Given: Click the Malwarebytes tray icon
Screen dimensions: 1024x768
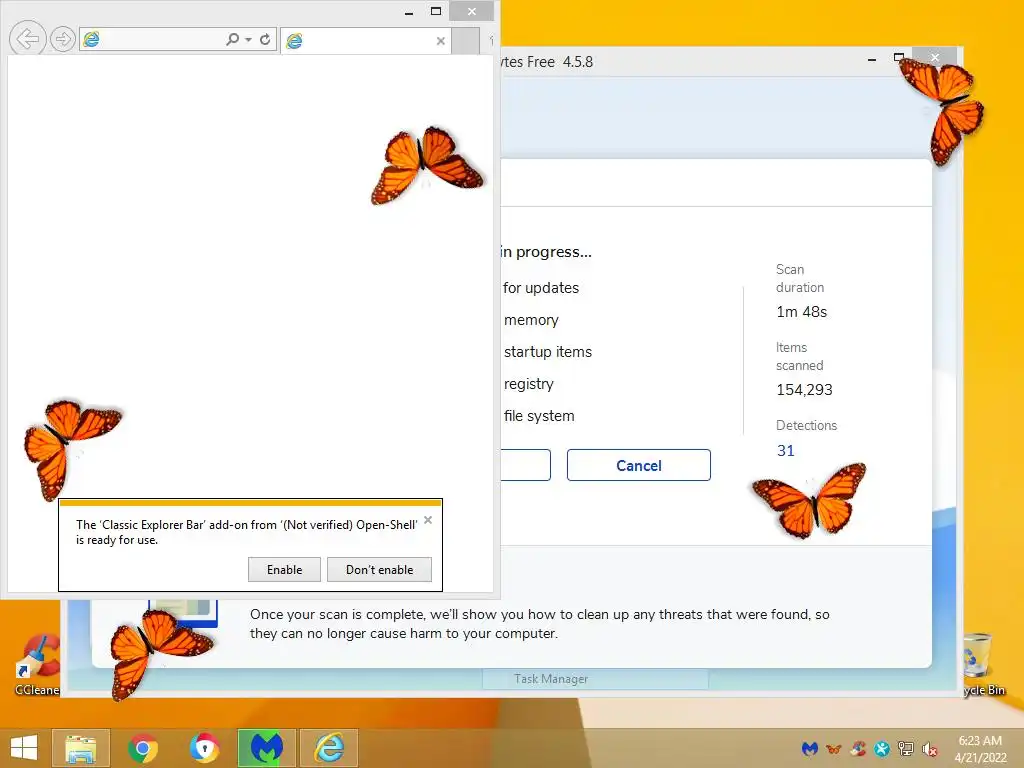Looking at the screenshot, I should (x=810, y=748).
